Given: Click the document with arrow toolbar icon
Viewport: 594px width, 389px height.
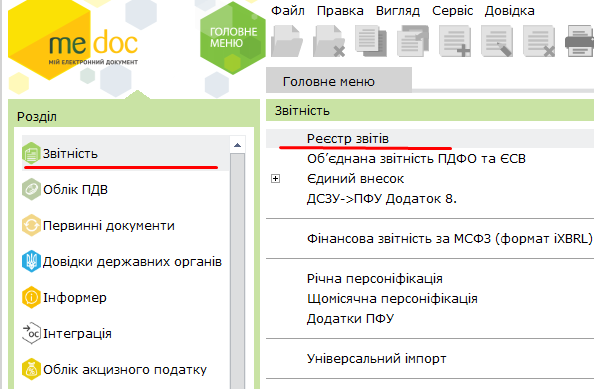Looking at the screenshot, I should 413,41.
